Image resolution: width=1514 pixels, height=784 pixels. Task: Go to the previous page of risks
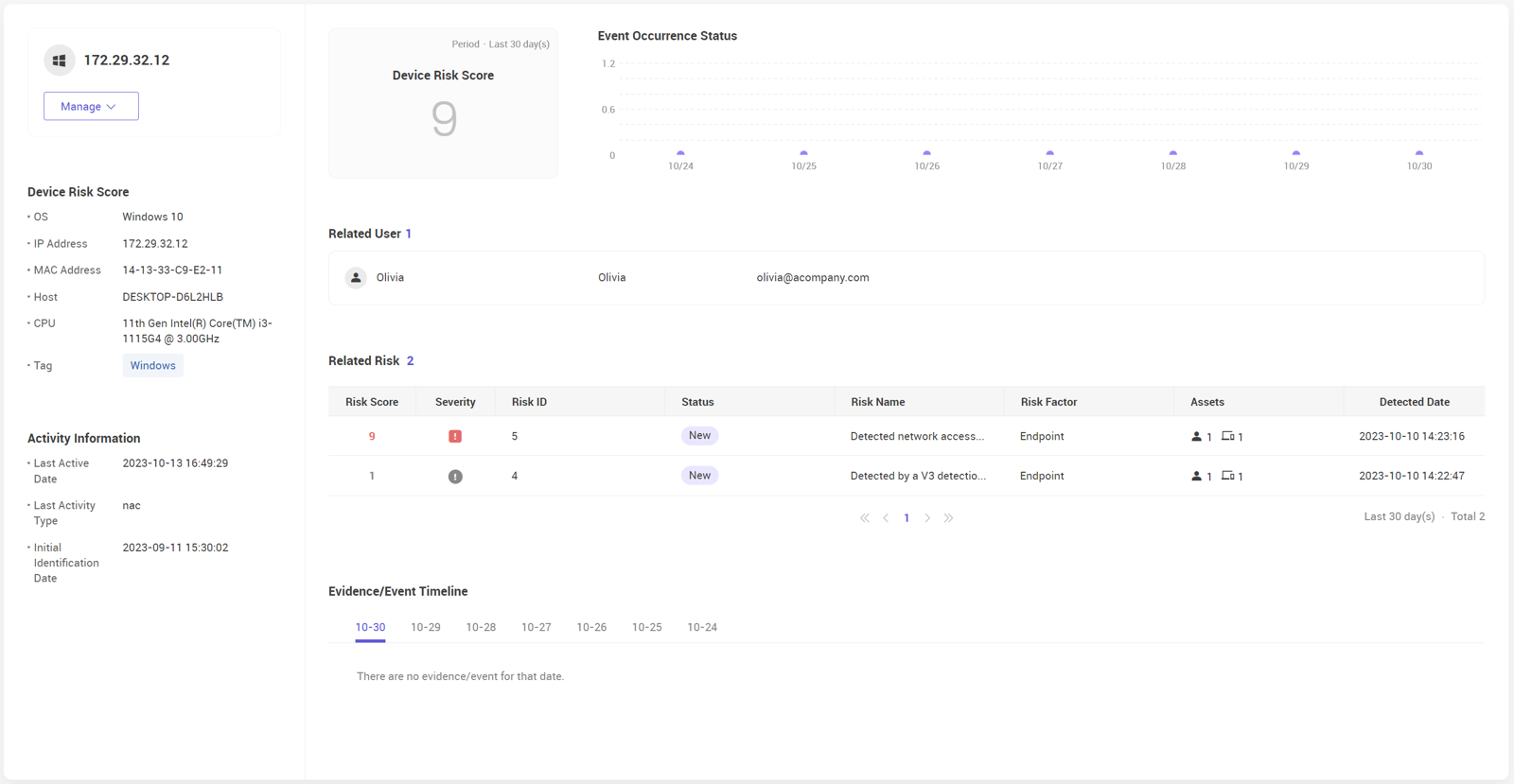(886, 518)
